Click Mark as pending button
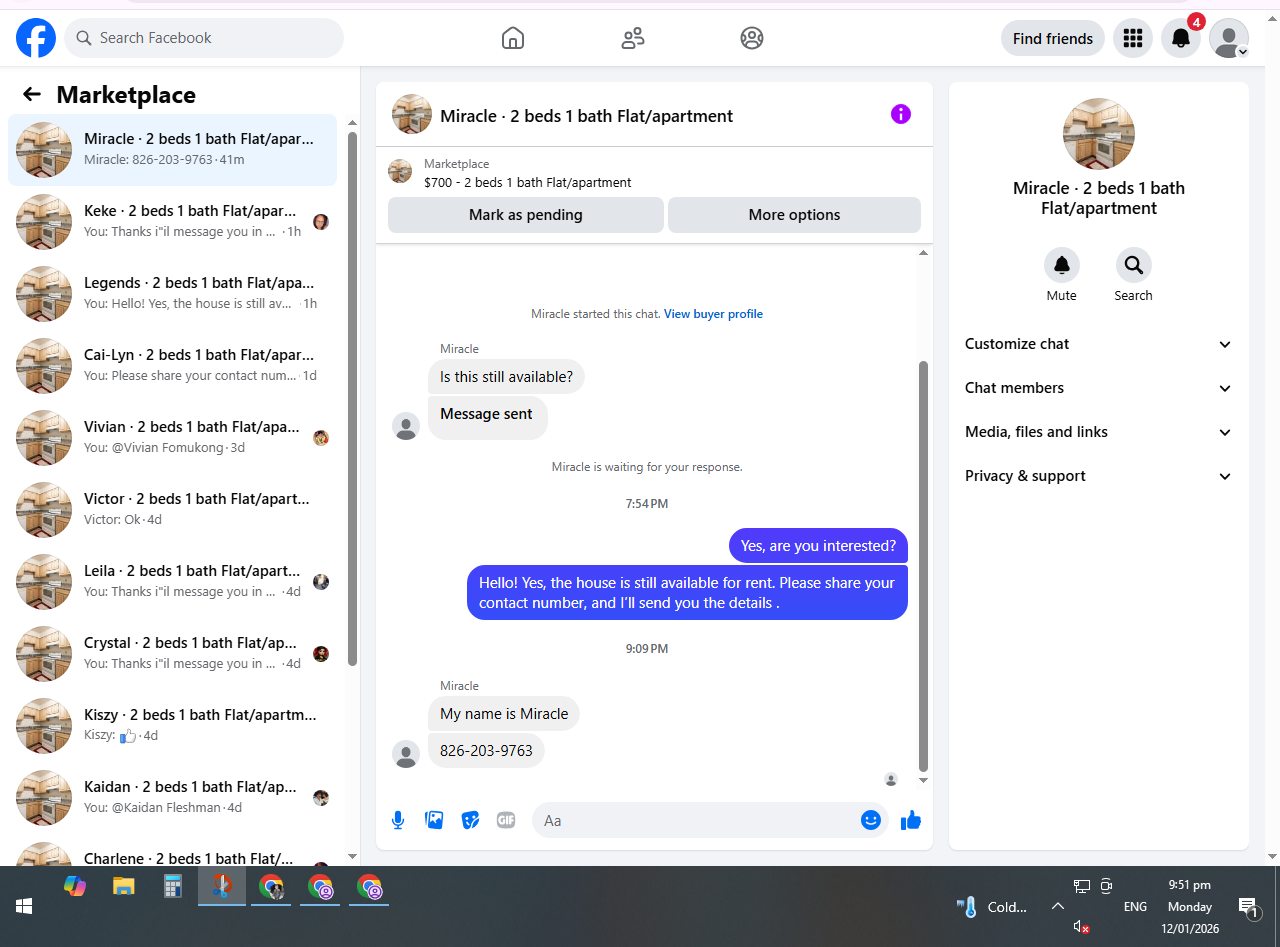 pos(526,215)
